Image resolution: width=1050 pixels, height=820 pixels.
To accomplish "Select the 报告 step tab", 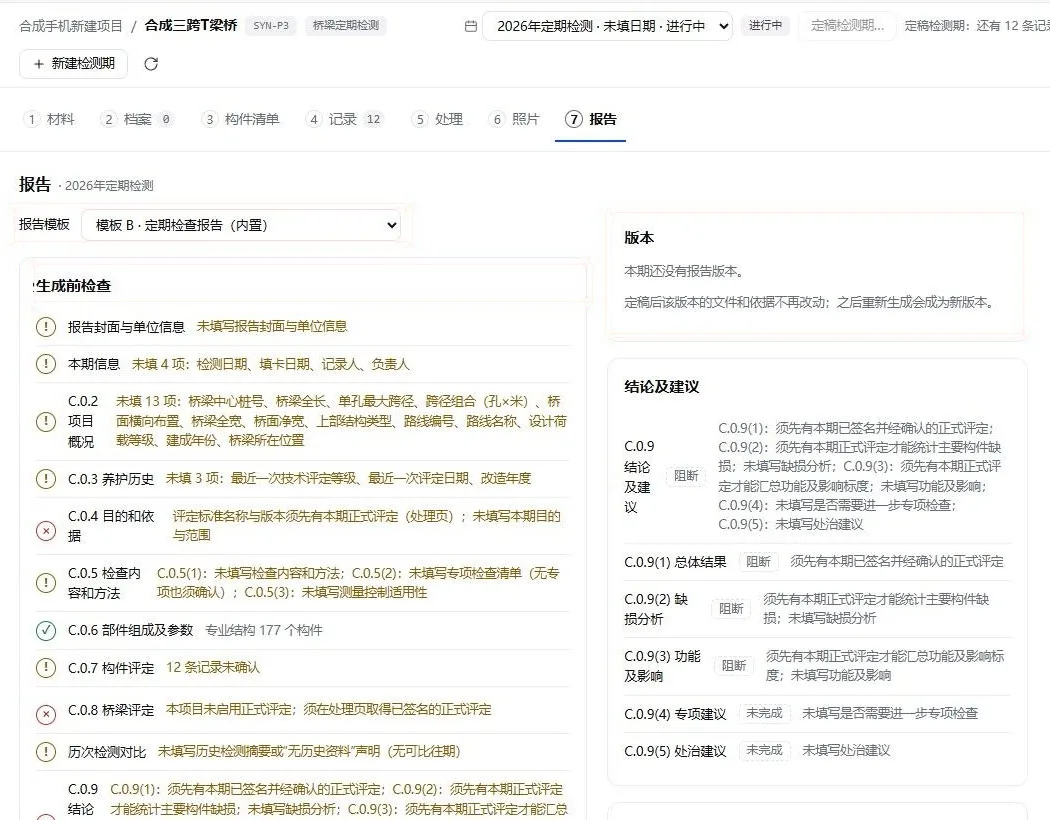I will coord(591,119).
